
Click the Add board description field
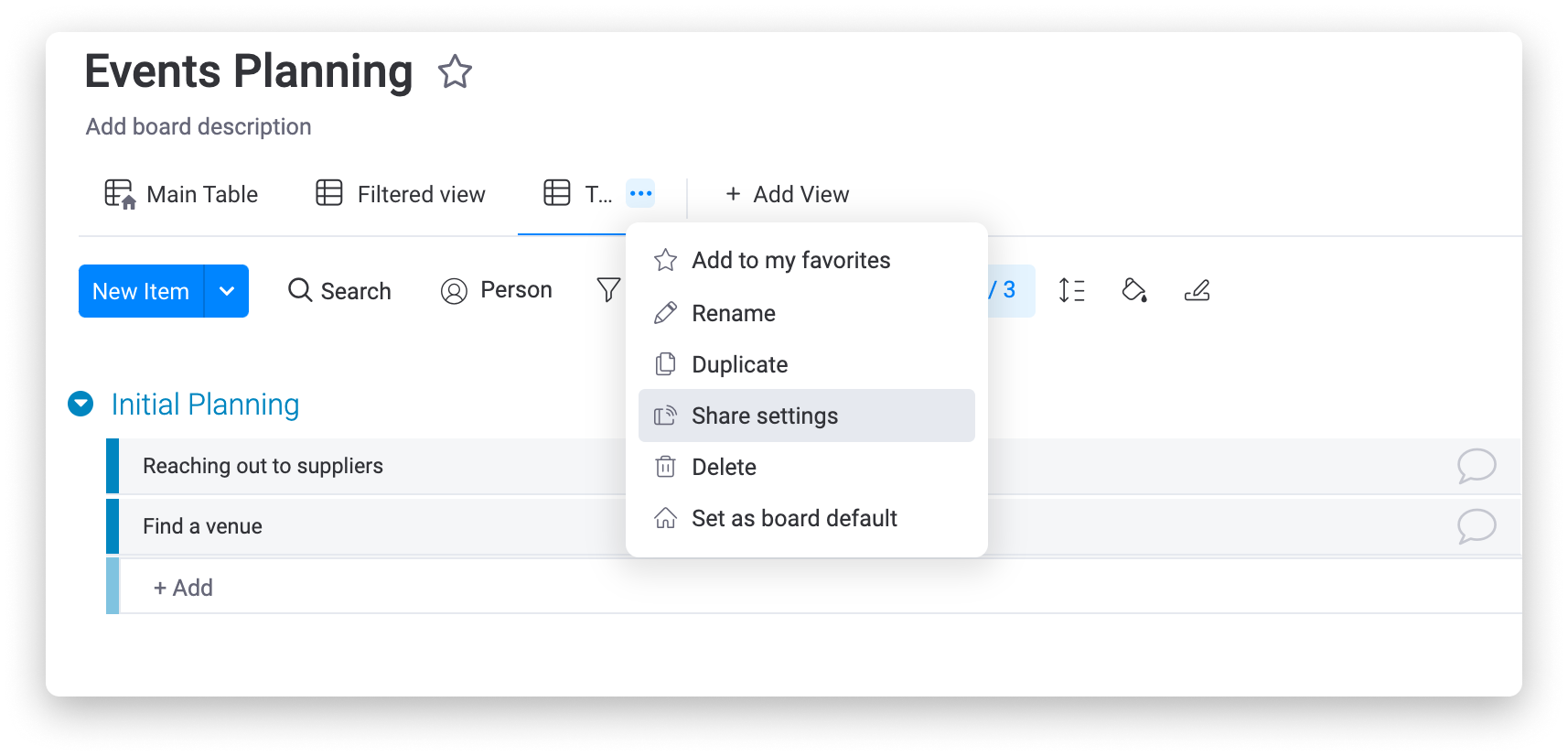(199, 126)
